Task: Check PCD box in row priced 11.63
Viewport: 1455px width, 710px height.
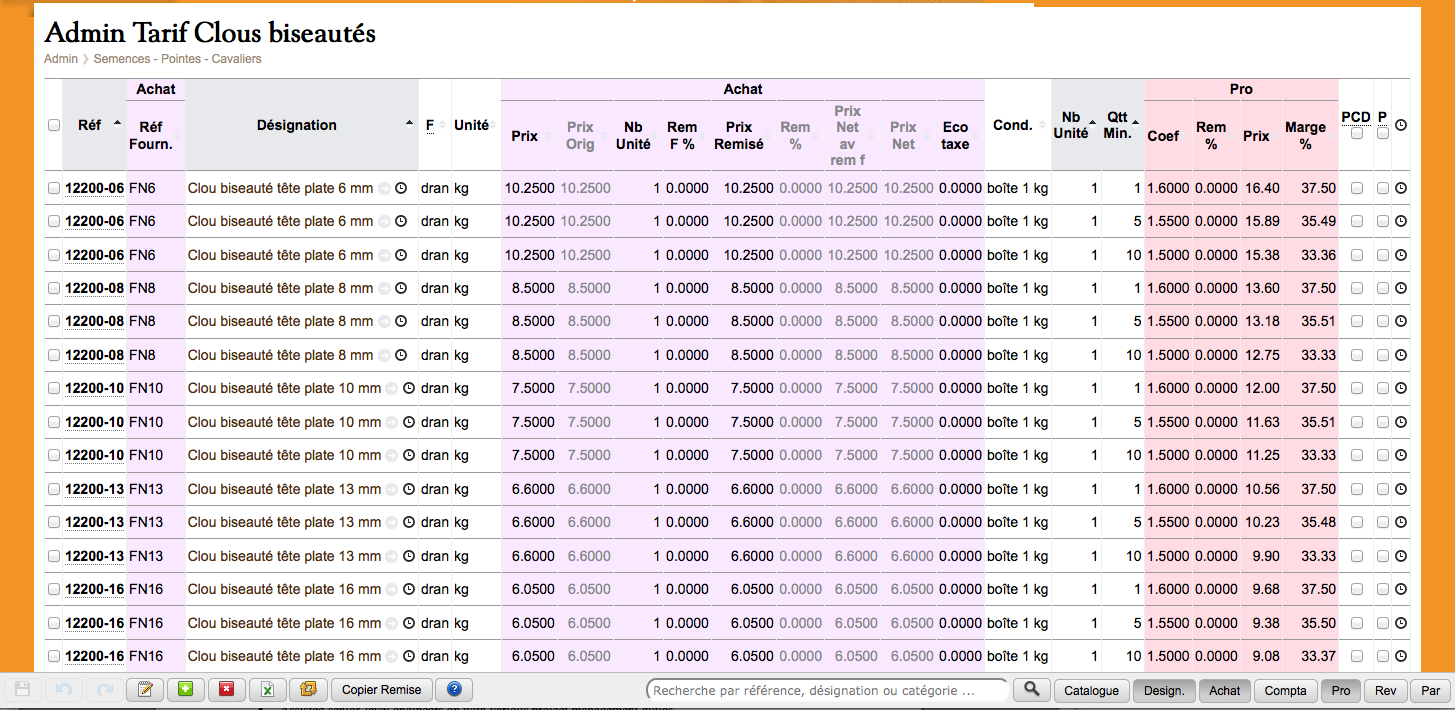Action: 1357,422
